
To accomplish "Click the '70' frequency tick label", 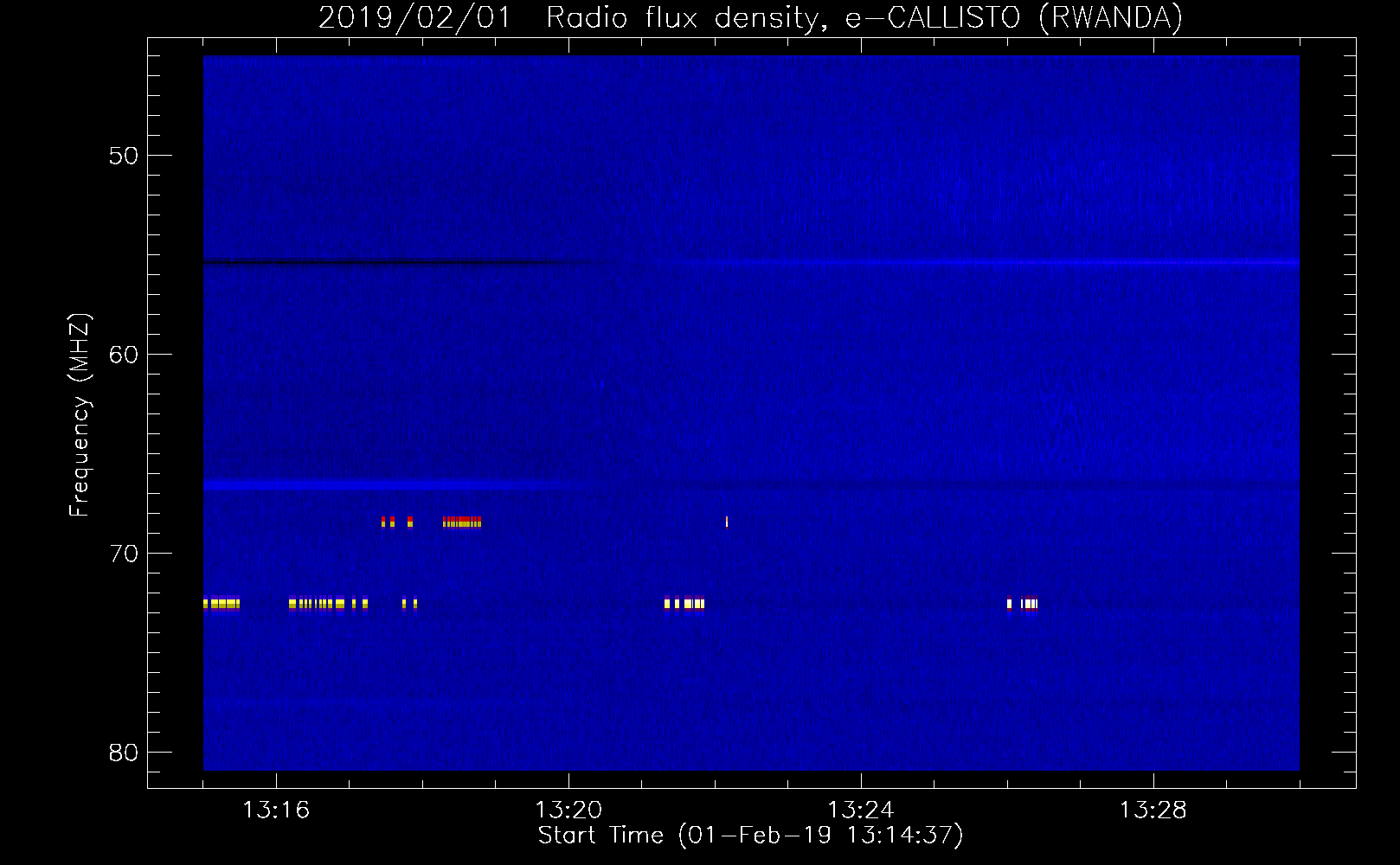I will [124, 554].
